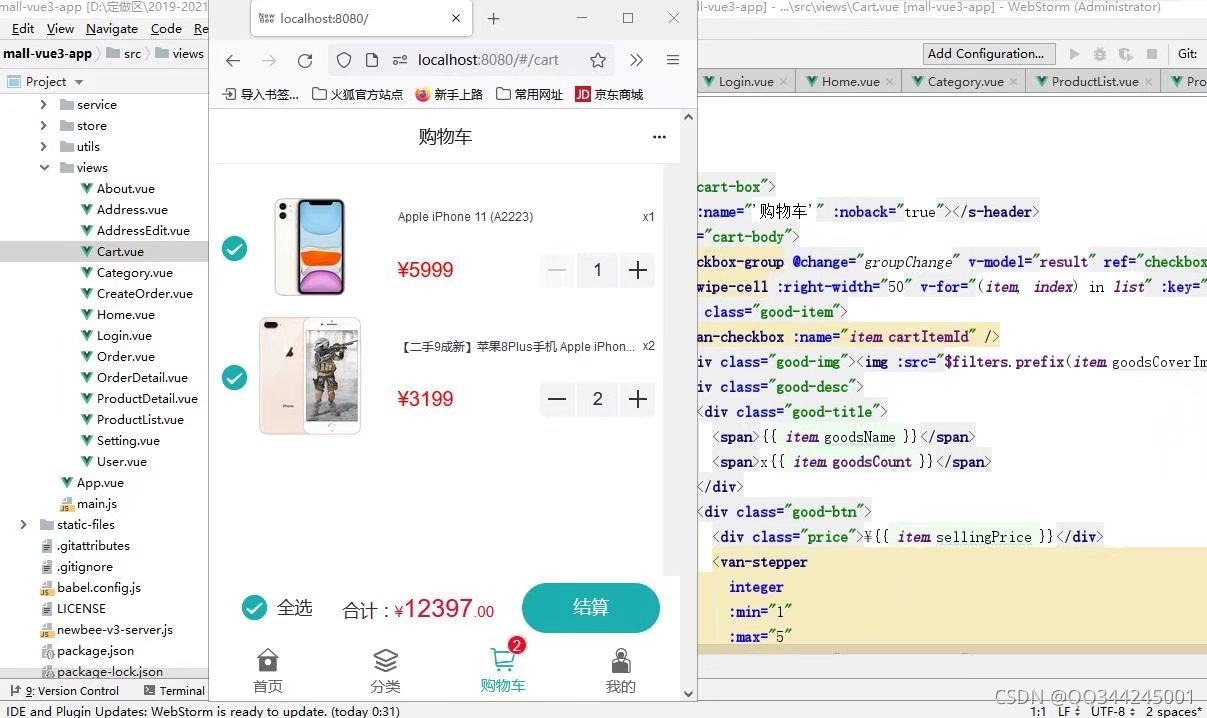The height and width of the screenshot is (718, 1207).
Task: Select Cart.vue in project tree
Action: coord(120,251)
